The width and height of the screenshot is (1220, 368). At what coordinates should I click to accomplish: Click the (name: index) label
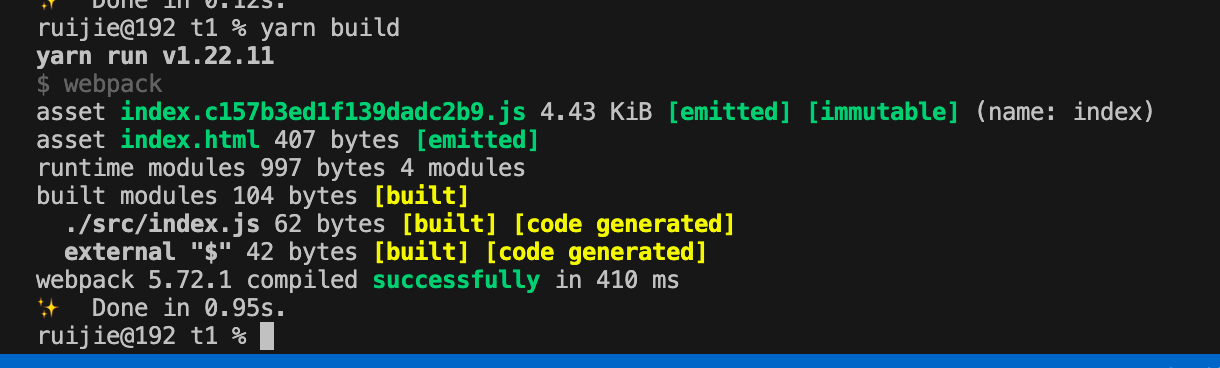tap(1065, 111)
